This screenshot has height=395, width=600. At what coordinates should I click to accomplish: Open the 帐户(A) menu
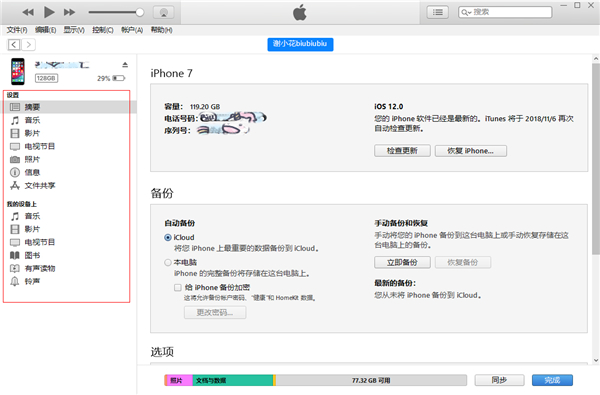[x=132, y=30]
